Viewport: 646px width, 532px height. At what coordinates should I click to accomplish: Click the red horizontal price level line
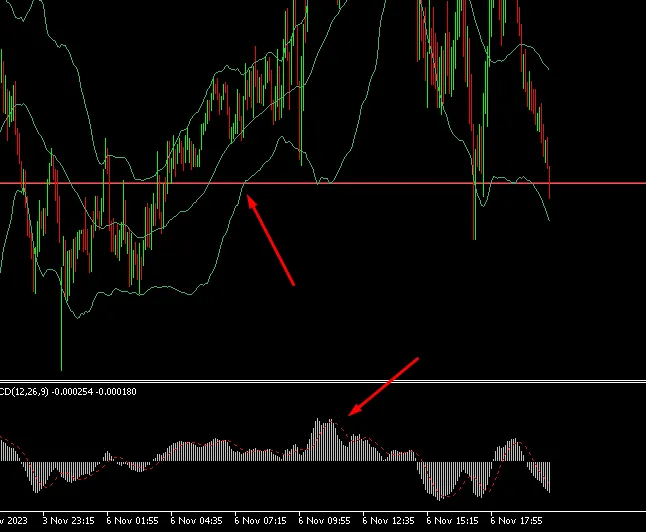(x=400, y=183)
